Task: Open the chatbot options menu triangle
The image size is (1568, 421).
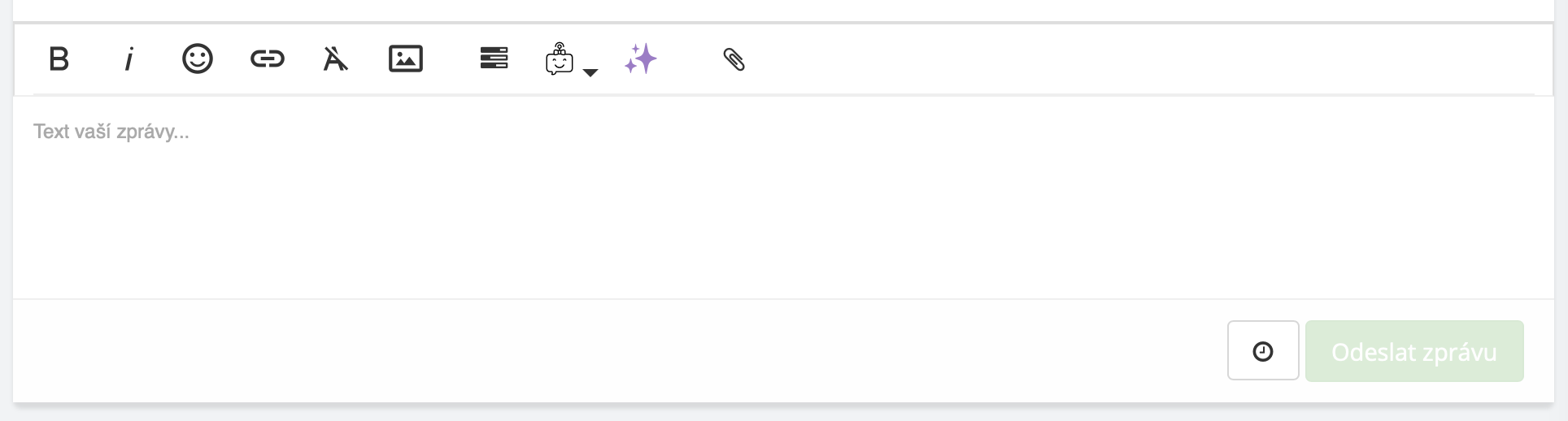Action: [591, 73]
